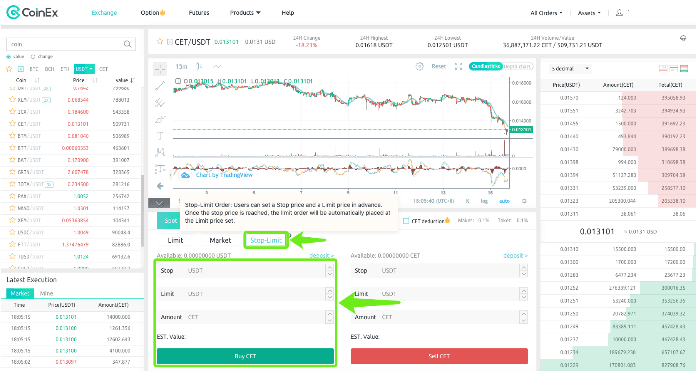Screen dimensions: 696x371
Task: Open the Exchange menu
Action: point(104,12)
